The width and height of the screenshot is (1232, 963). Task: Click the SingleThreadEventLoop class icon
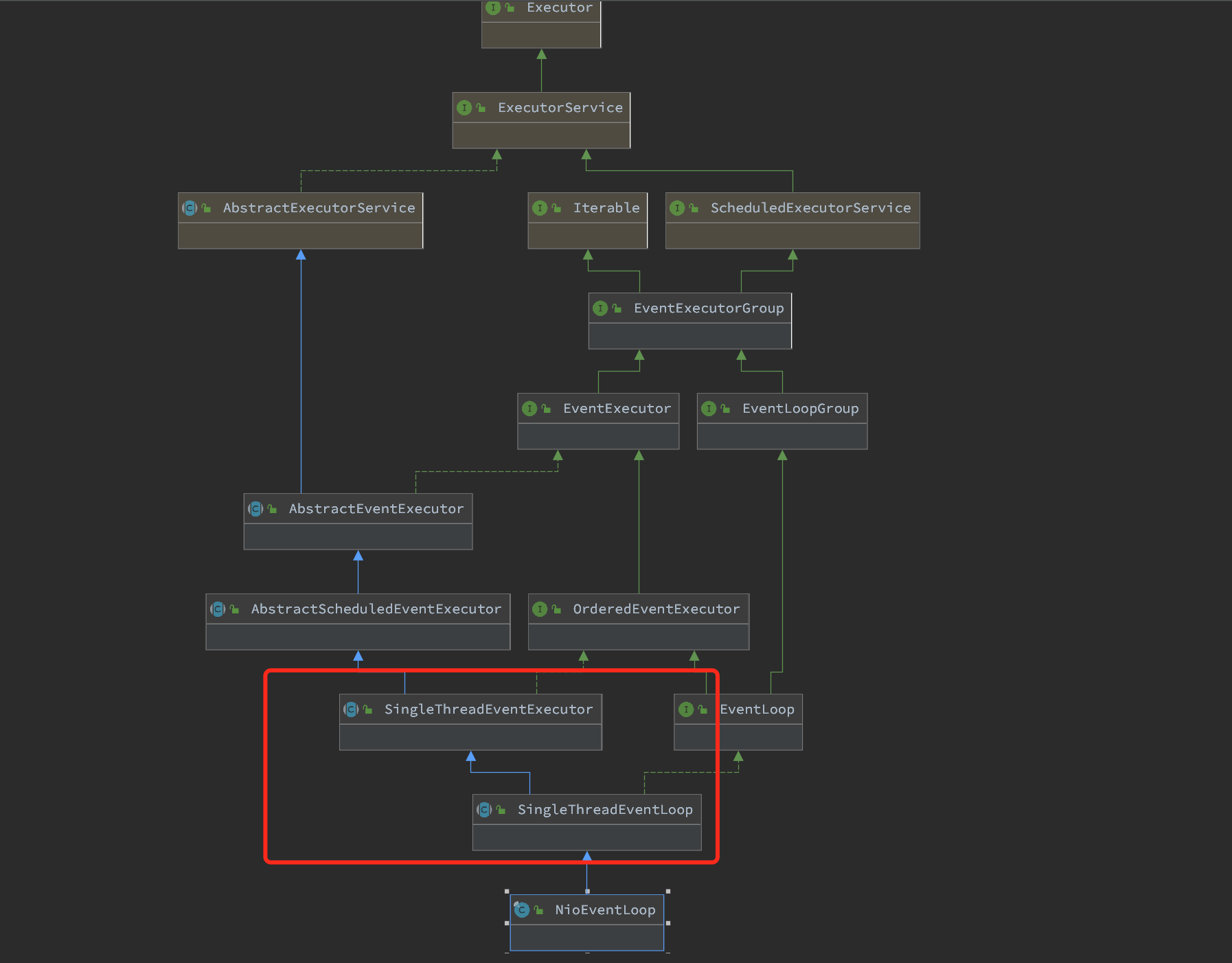pos(484,810)
